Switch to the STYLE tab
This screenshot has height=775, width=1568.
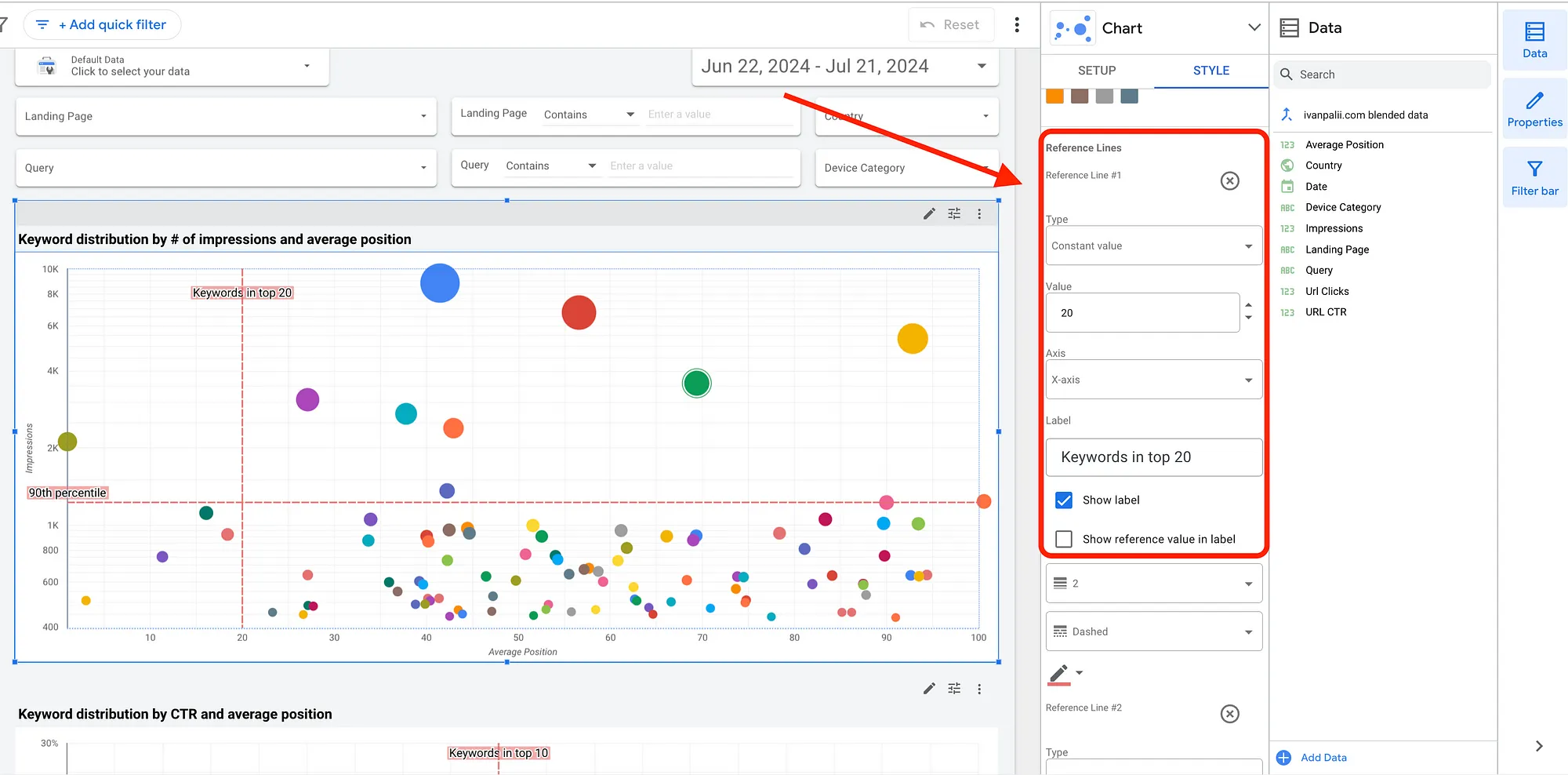tap(1210, 71)
